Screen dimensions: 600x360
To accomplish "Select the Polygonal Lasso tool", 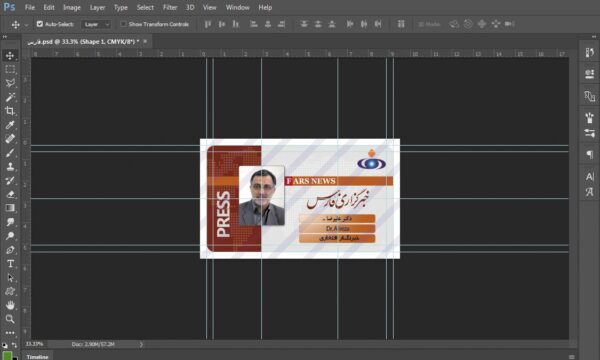I will click(10, 83).
